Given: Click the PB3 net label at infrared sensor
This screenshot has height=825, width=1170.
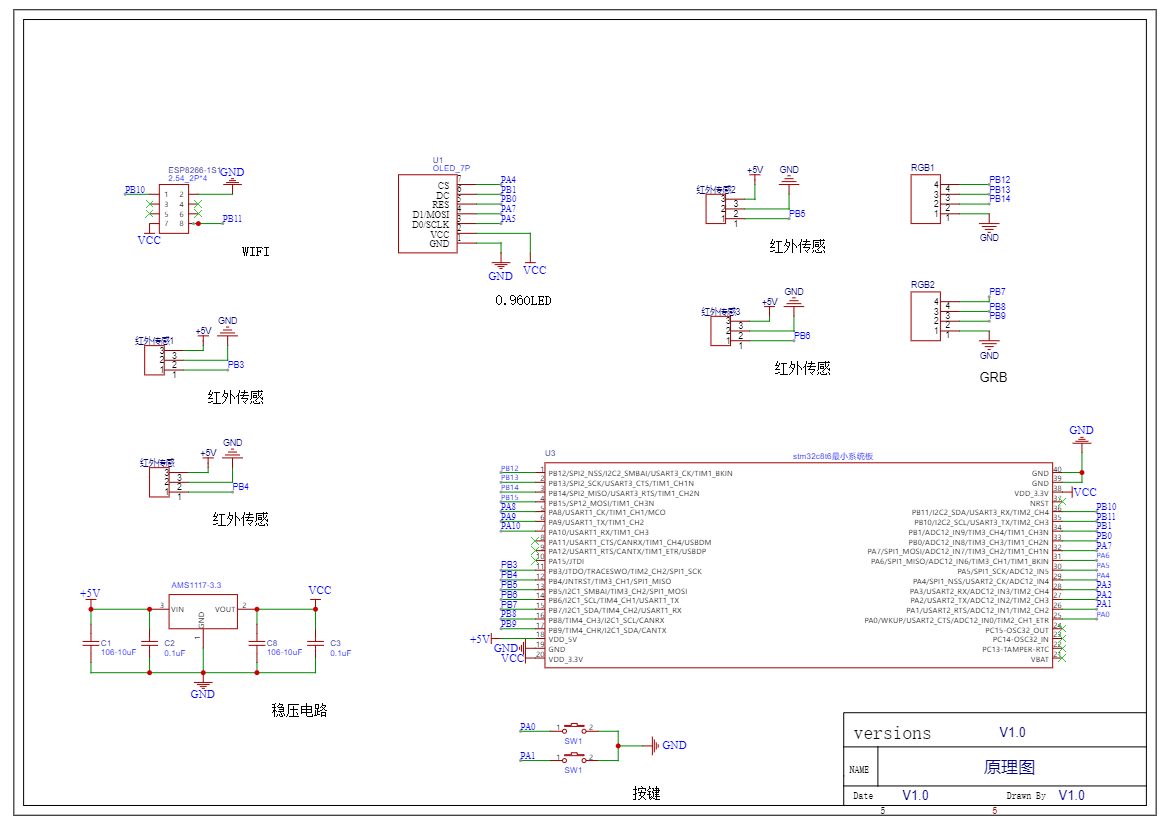Looking at the screenshot, I should pyautogui.click(x=236, y=365).
